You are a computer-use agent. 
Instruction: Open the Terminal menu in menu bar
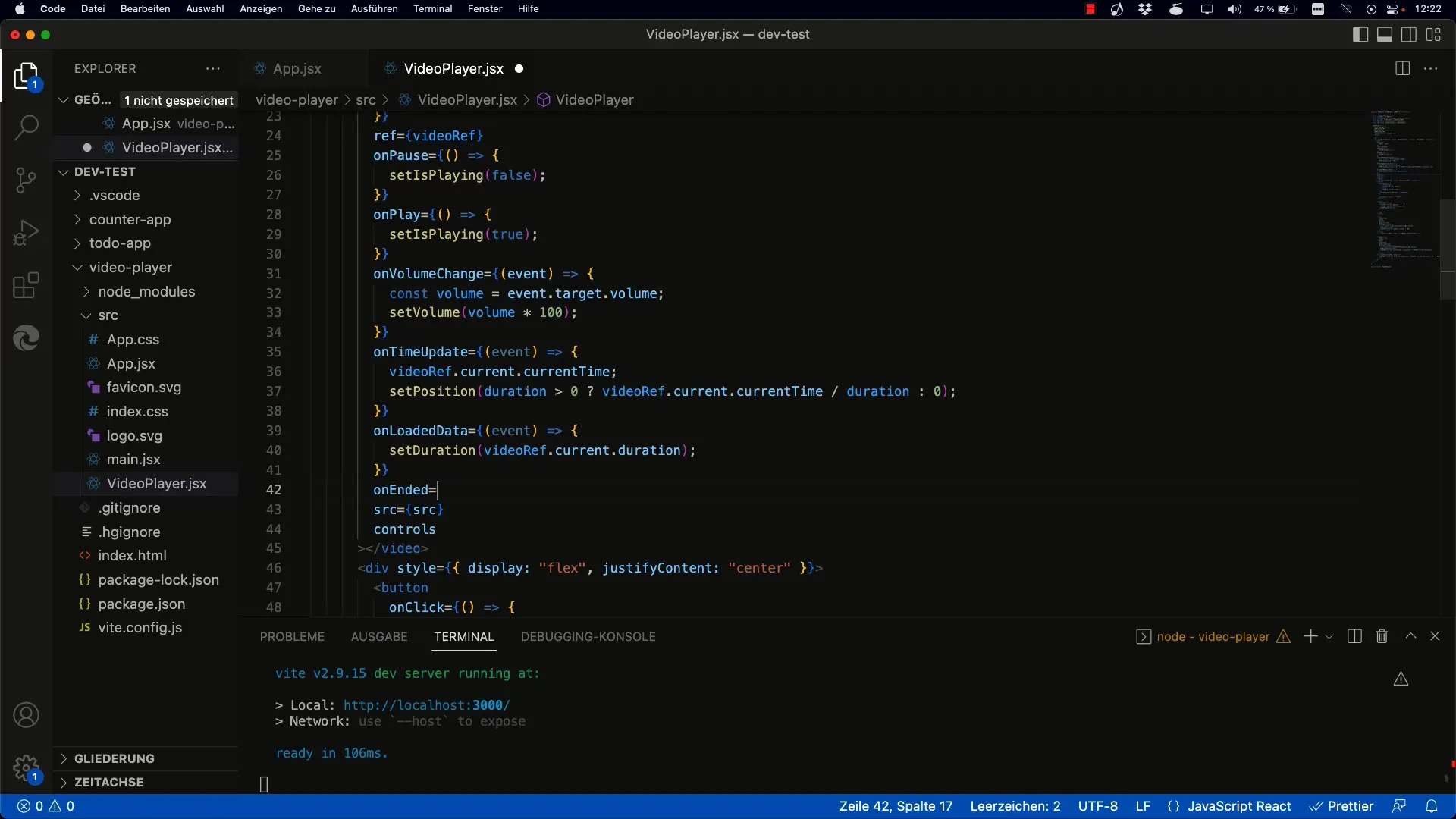pos(432,8)
